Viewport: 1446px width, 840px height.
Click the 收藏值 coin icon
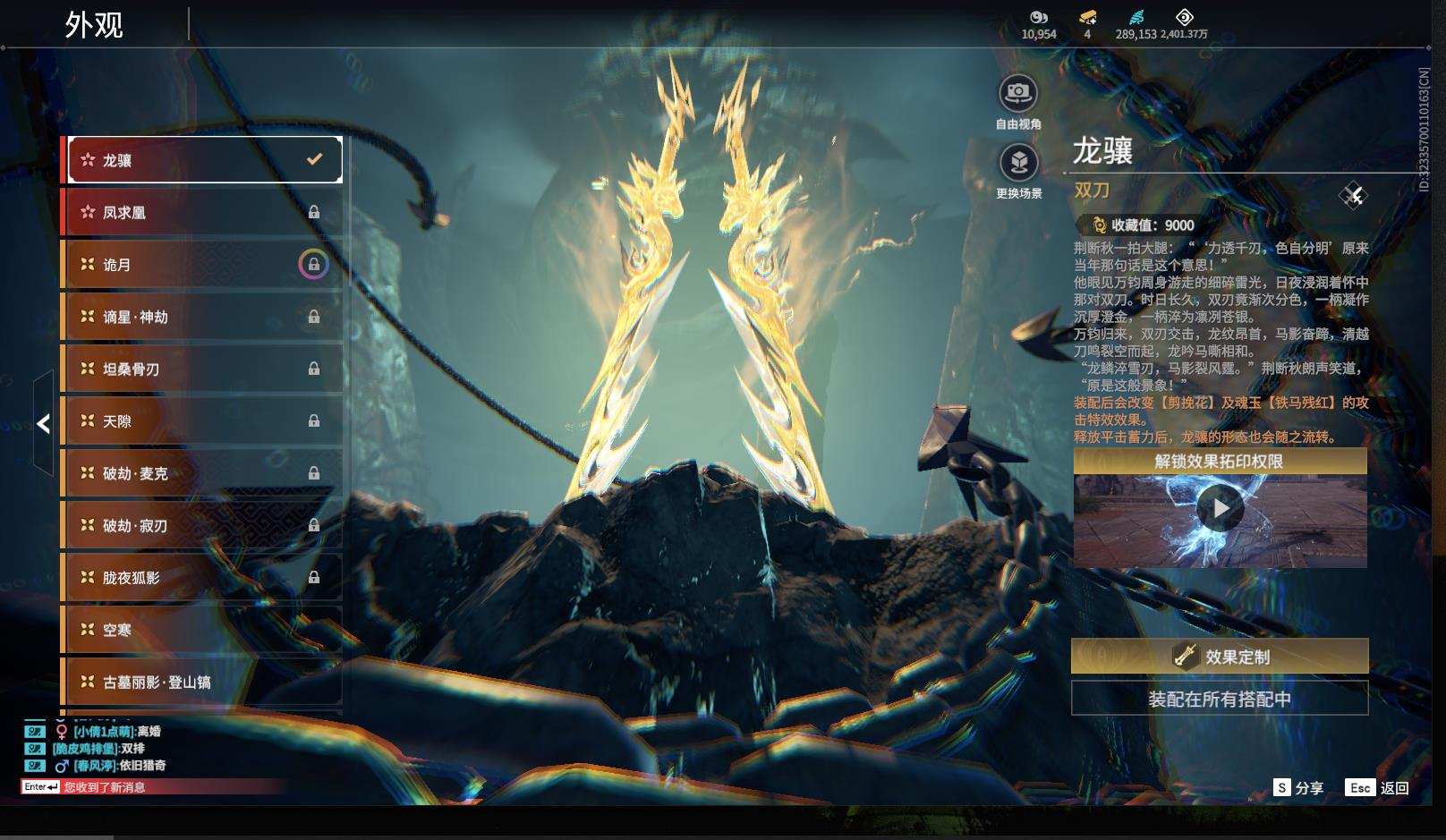point(1099,225)
